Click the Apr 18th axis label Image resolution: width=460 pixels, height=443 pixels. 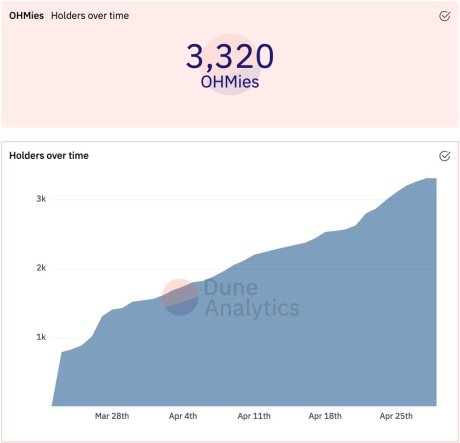[x=325, y=416]
